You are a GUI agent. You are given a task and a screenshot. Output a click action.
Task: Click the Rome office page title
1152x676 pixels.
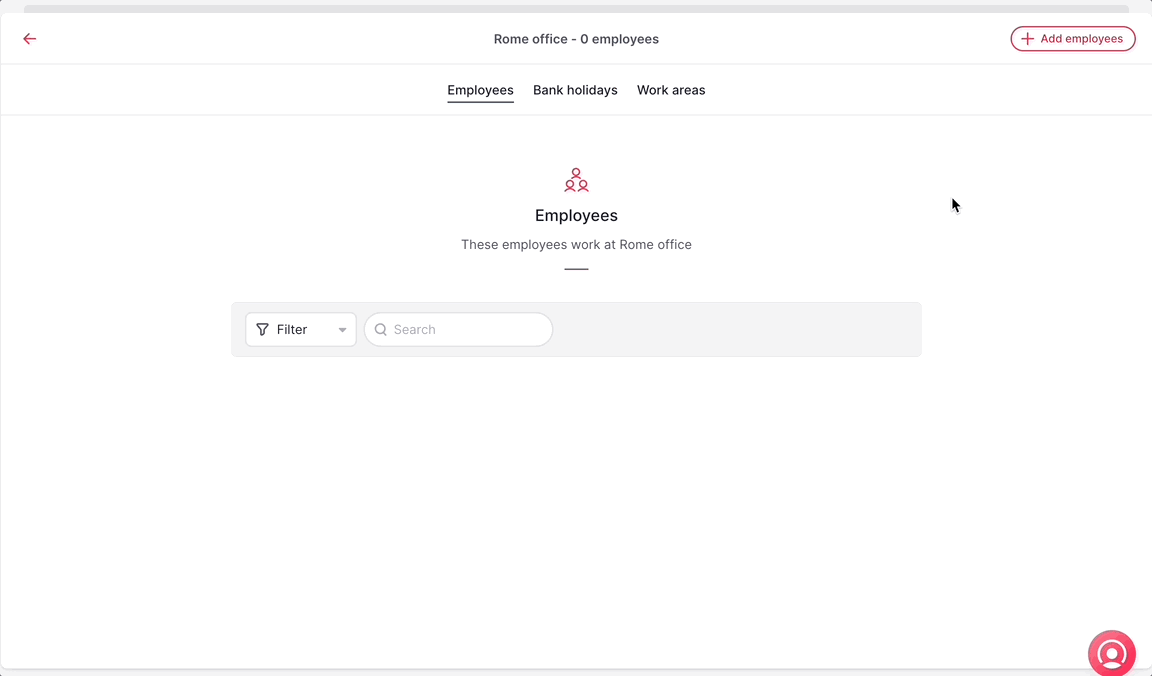[576, 39]
